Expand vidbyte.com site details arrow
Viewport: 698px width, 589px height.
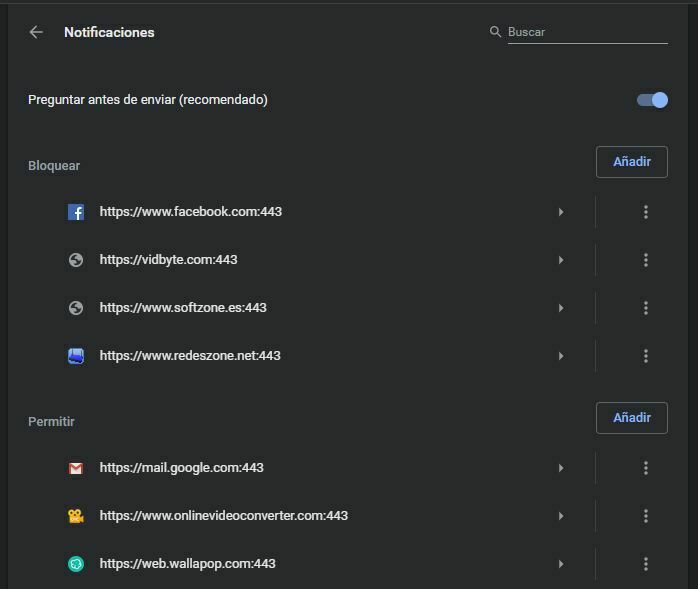(561, 260)
